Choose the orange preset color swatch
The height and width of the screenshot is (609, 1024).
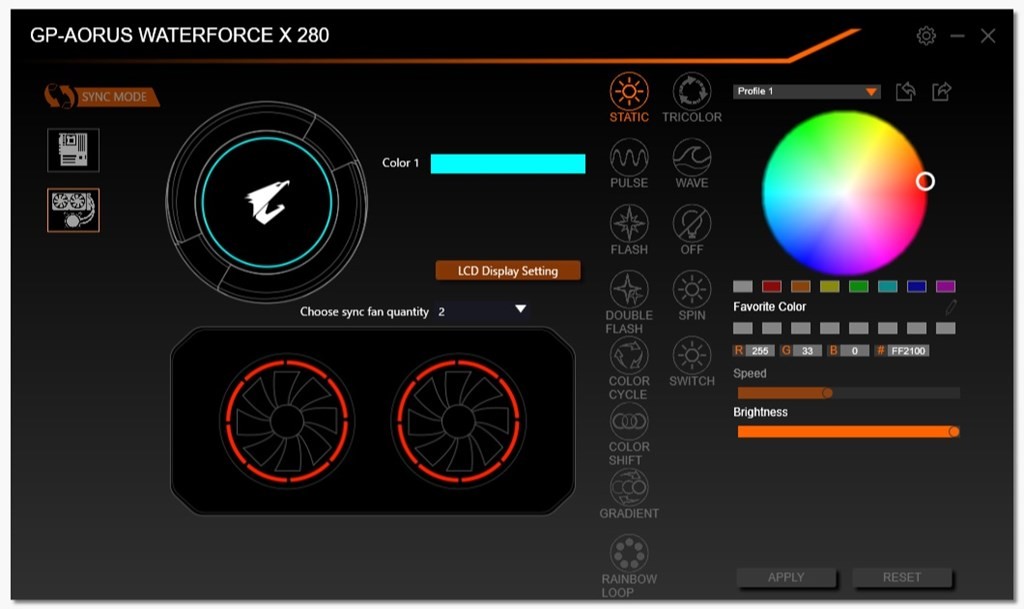click(801, 286)
